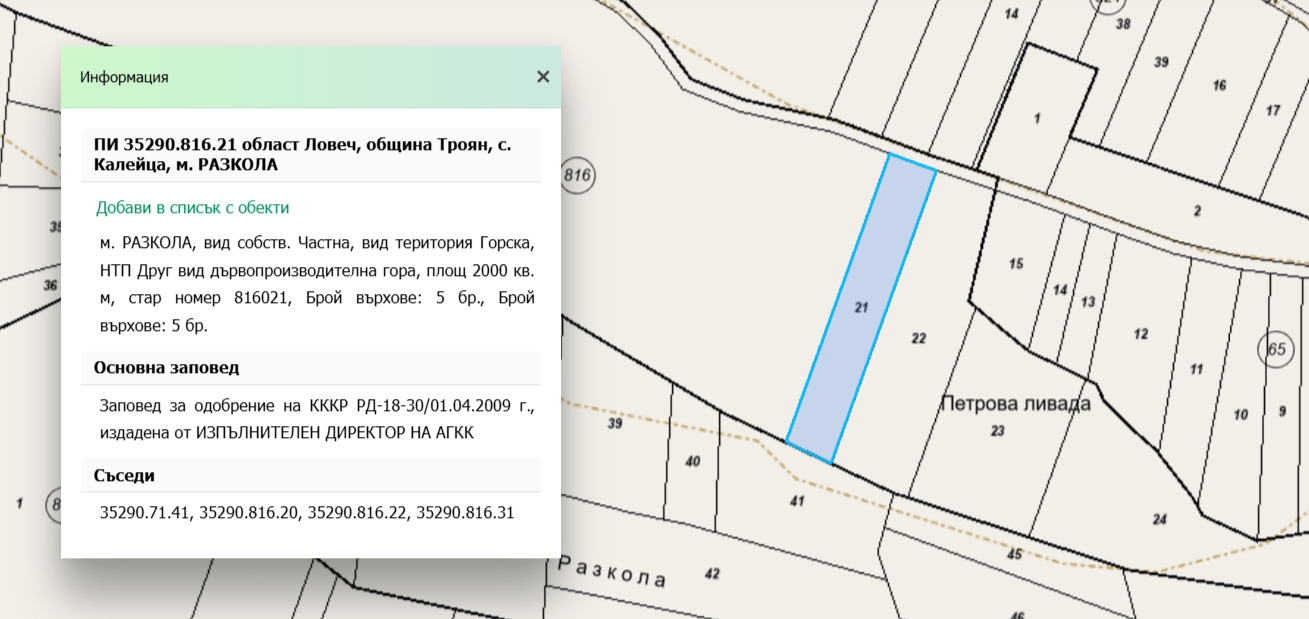
Task: Close the Информация popup
Action: 543,77
